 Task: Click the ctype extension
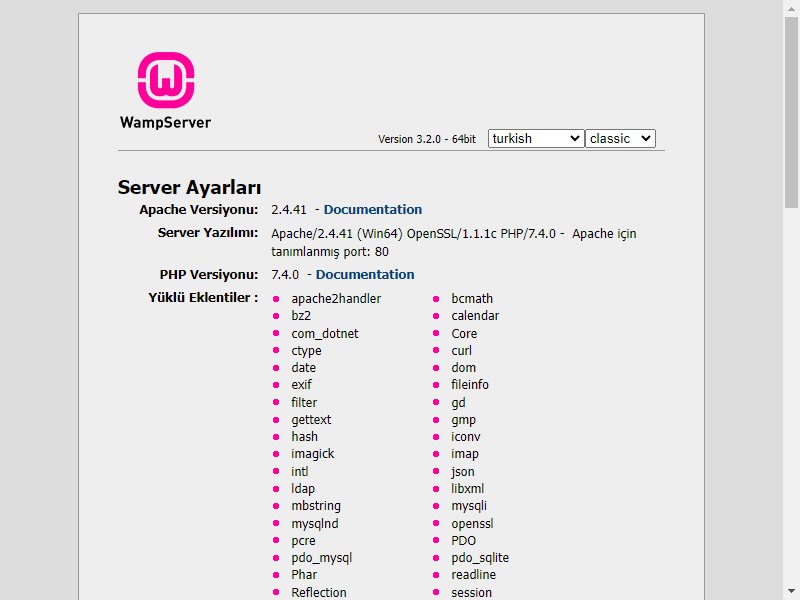307,351
